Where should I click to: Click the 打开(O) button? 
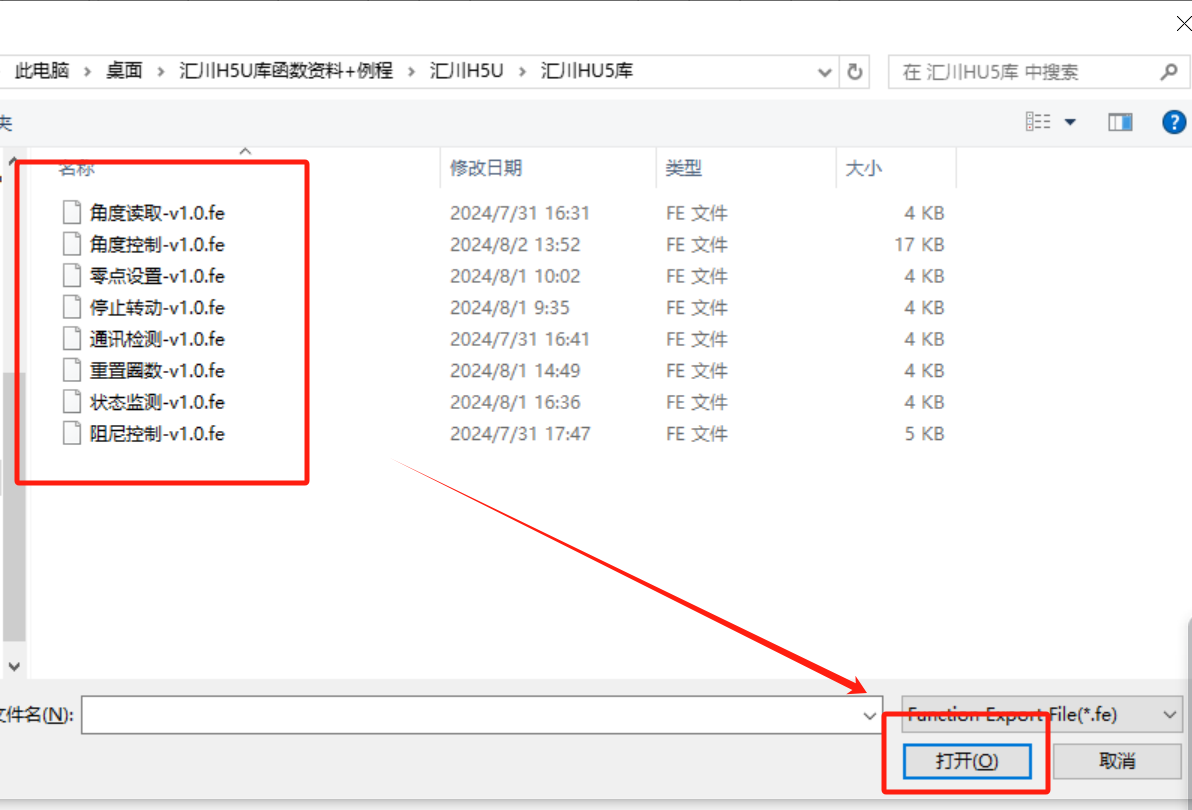tap(966, 761)
